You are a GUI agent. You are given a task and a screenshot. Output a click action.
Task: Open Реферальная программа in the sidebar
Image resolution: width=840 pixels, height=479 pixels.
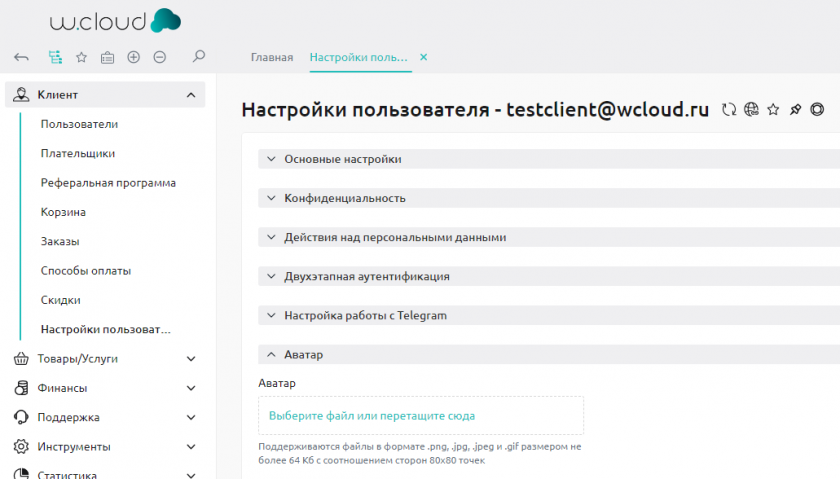pos(108,183)
